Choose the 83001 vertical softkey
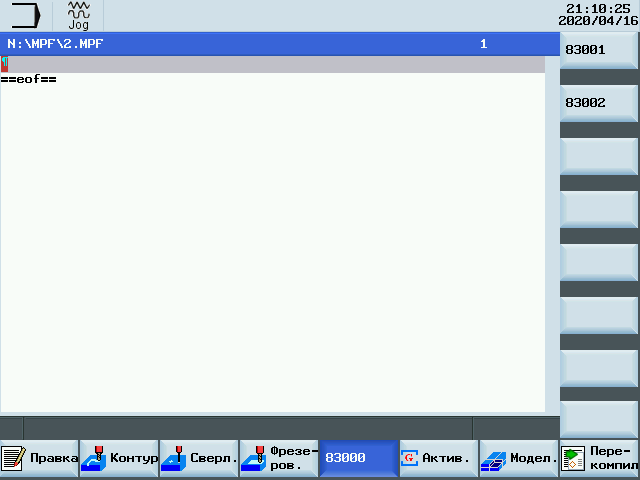Screen dimensions: 640x480 pyautogui.click(x=599, y=51)
